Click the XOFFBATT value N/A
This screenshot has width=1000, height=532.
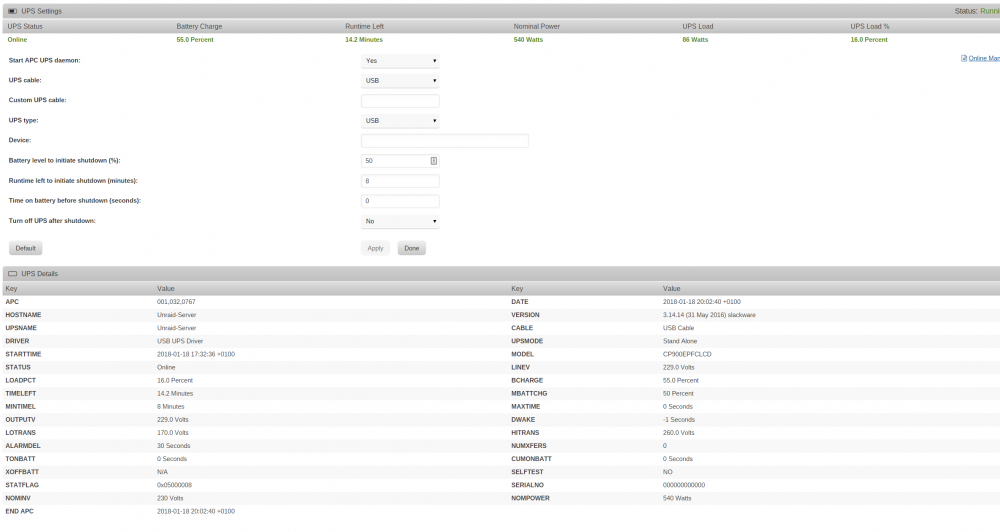(162, 472)
